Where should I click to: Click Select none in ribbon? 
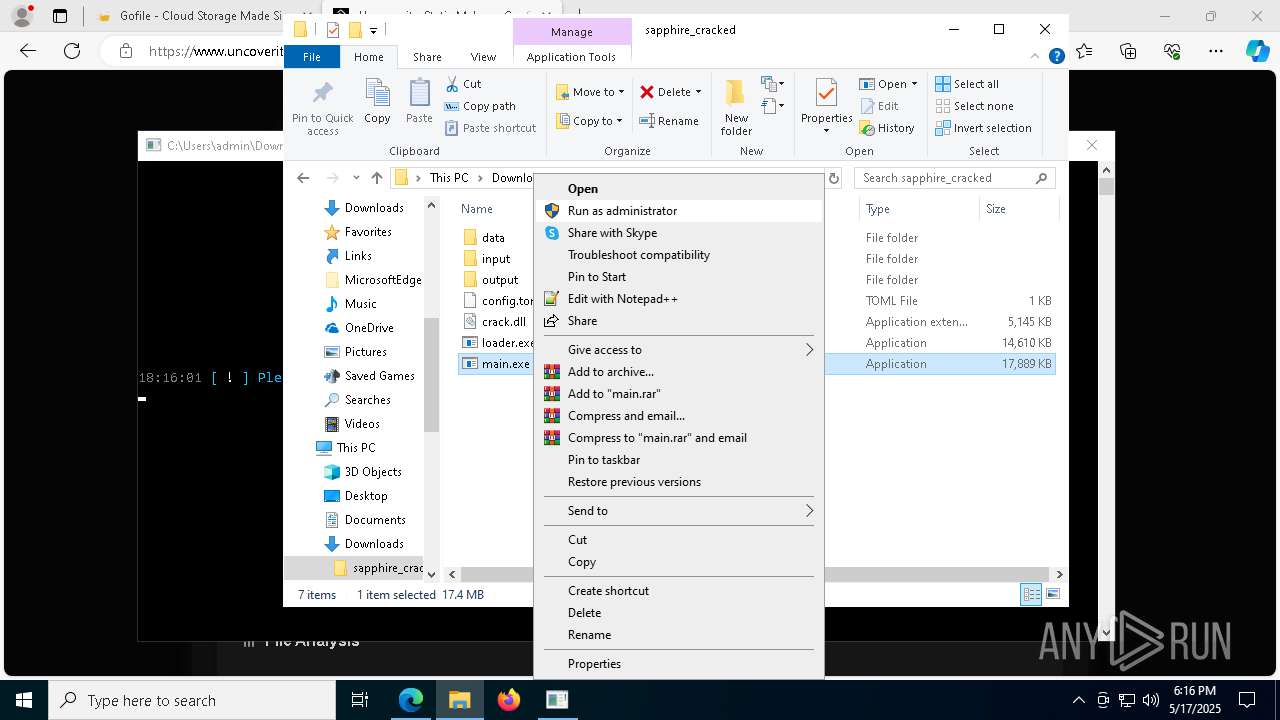tap(974, 106)
